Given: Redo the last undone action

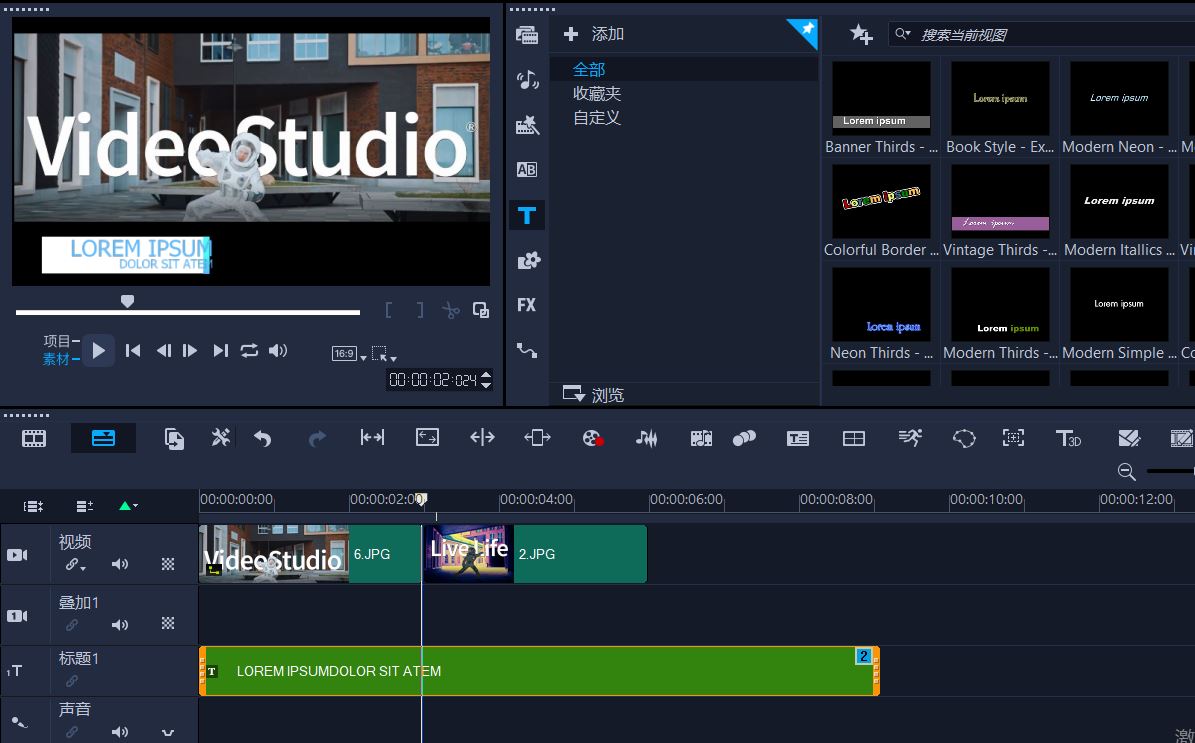Looking at the screenshot, I should pyautogui.click(x=317, y=438).
